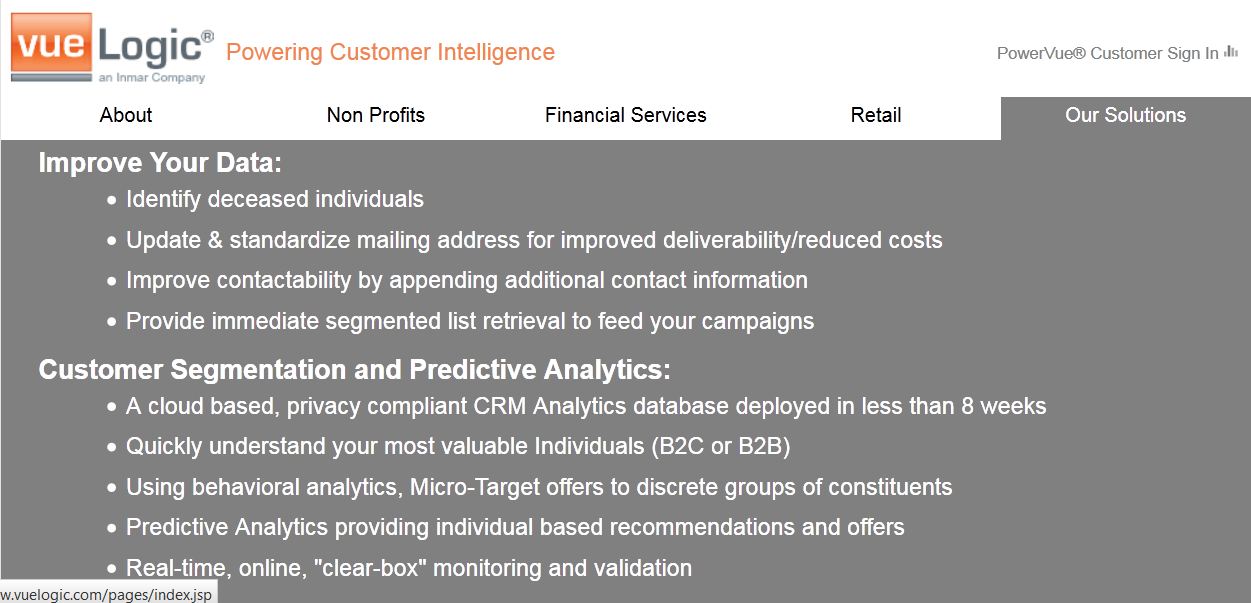Click Predictive Analytics recommendations item

(x=515, y=527)
